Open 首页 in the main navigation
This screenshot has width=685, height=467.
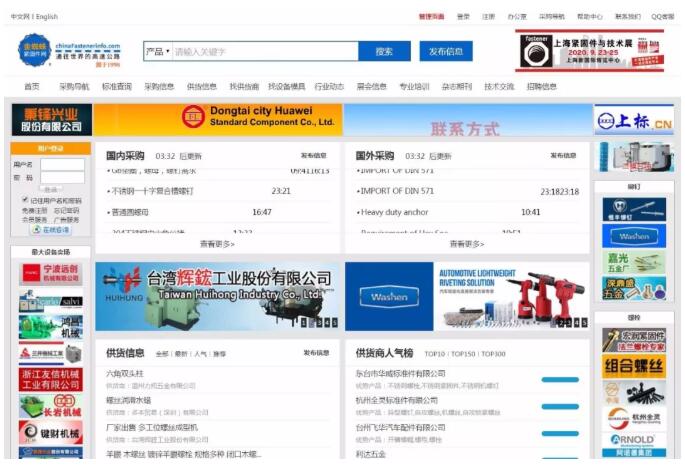[31, 86]
